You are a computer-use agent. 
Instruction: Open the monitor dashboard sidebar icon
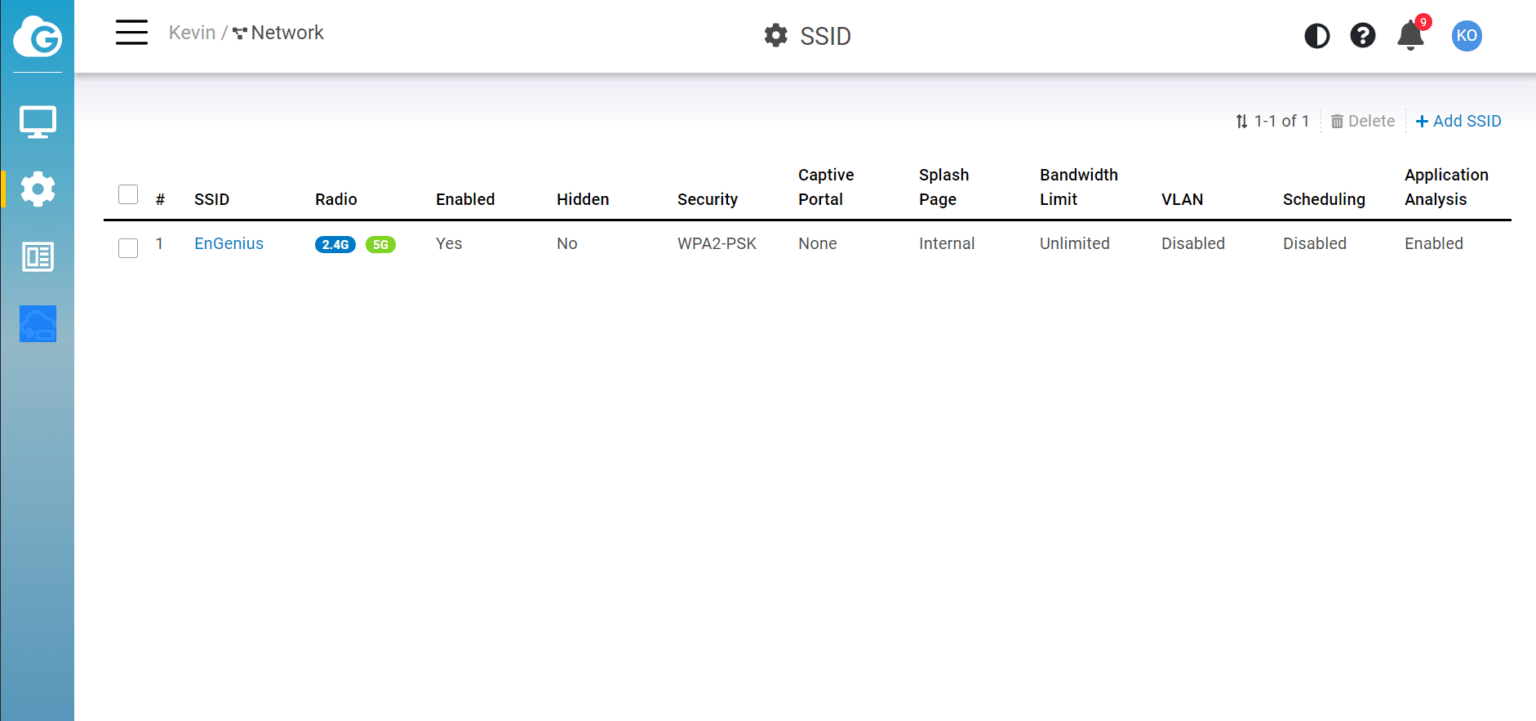coord(38,122)
